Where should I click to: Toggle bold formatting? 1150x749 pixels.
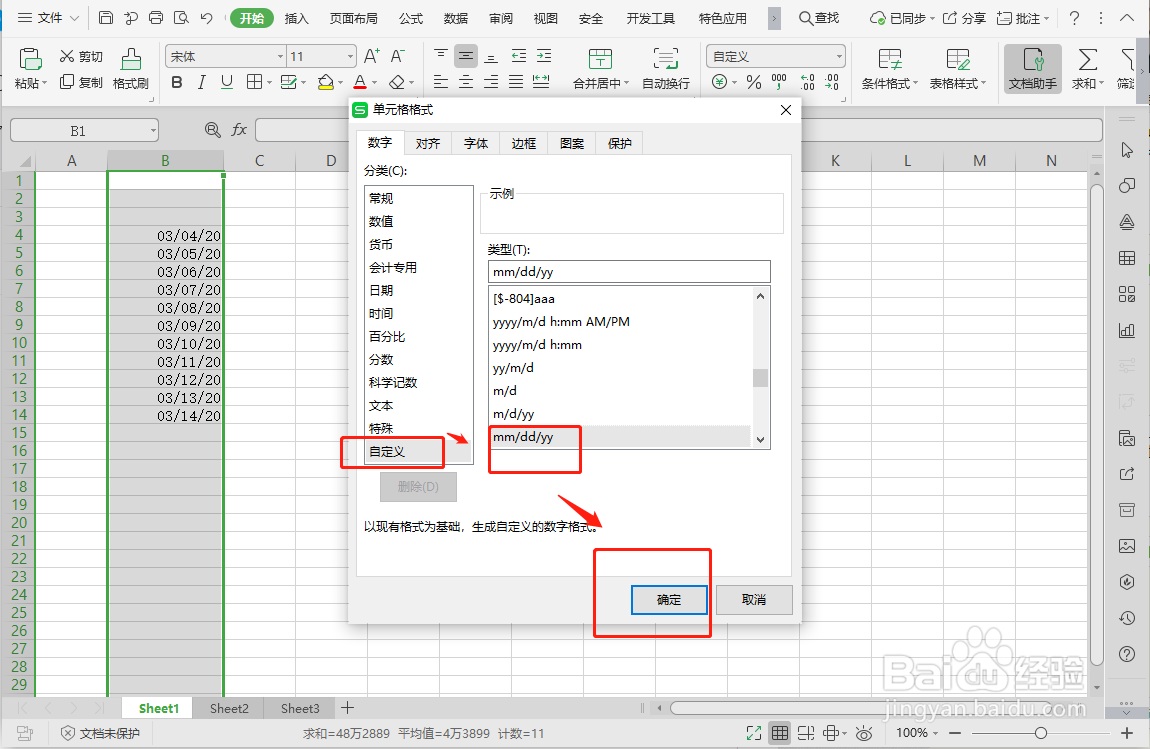tap(178, 80)
